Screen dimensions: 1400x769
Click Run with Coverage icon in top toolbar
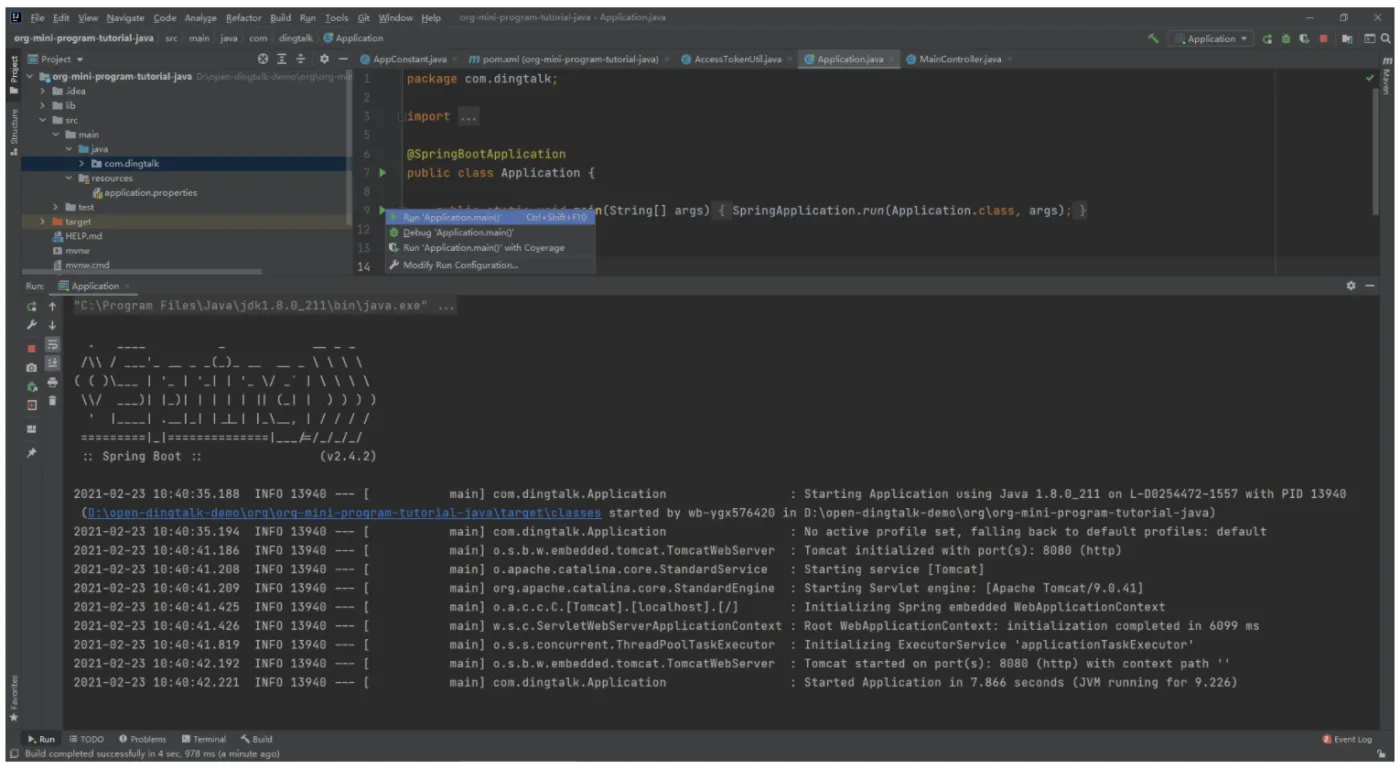1304,38
